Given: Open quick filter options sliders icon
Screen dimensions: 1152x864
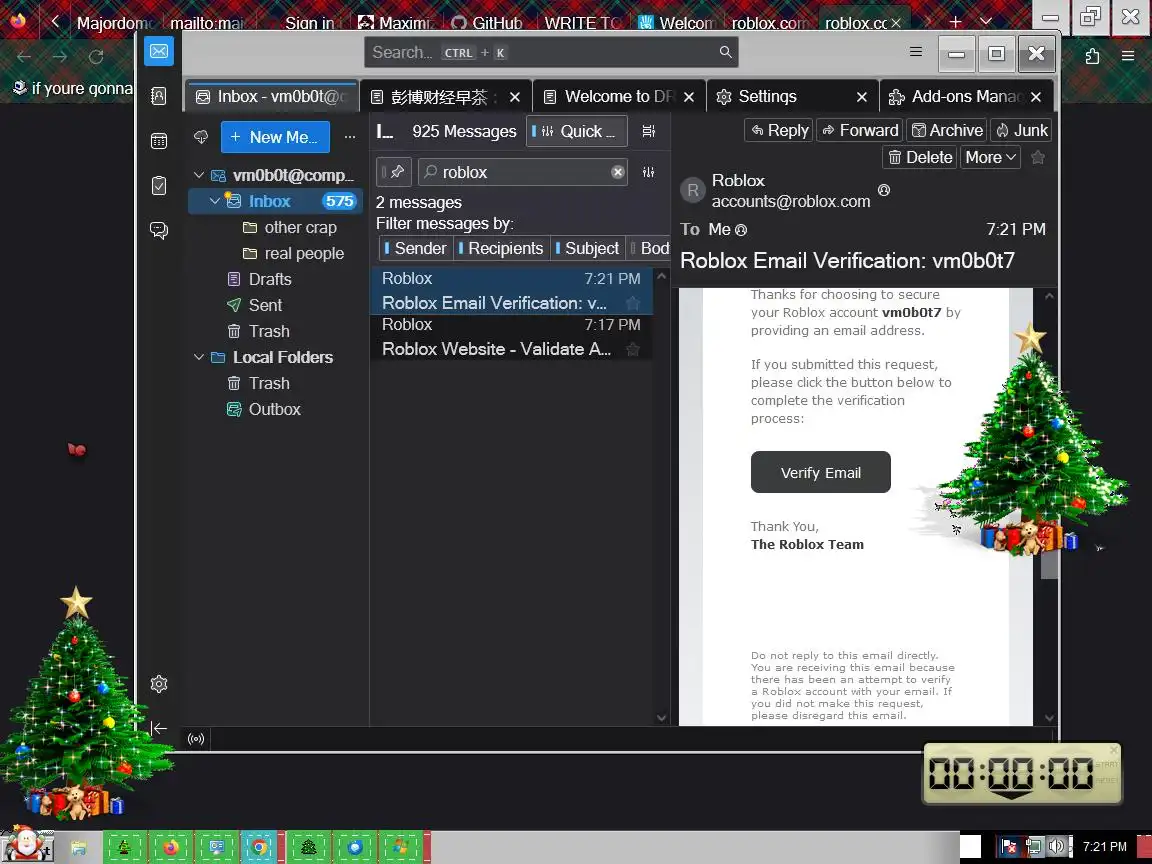Looking at the screenshot, I should point(648,172).
